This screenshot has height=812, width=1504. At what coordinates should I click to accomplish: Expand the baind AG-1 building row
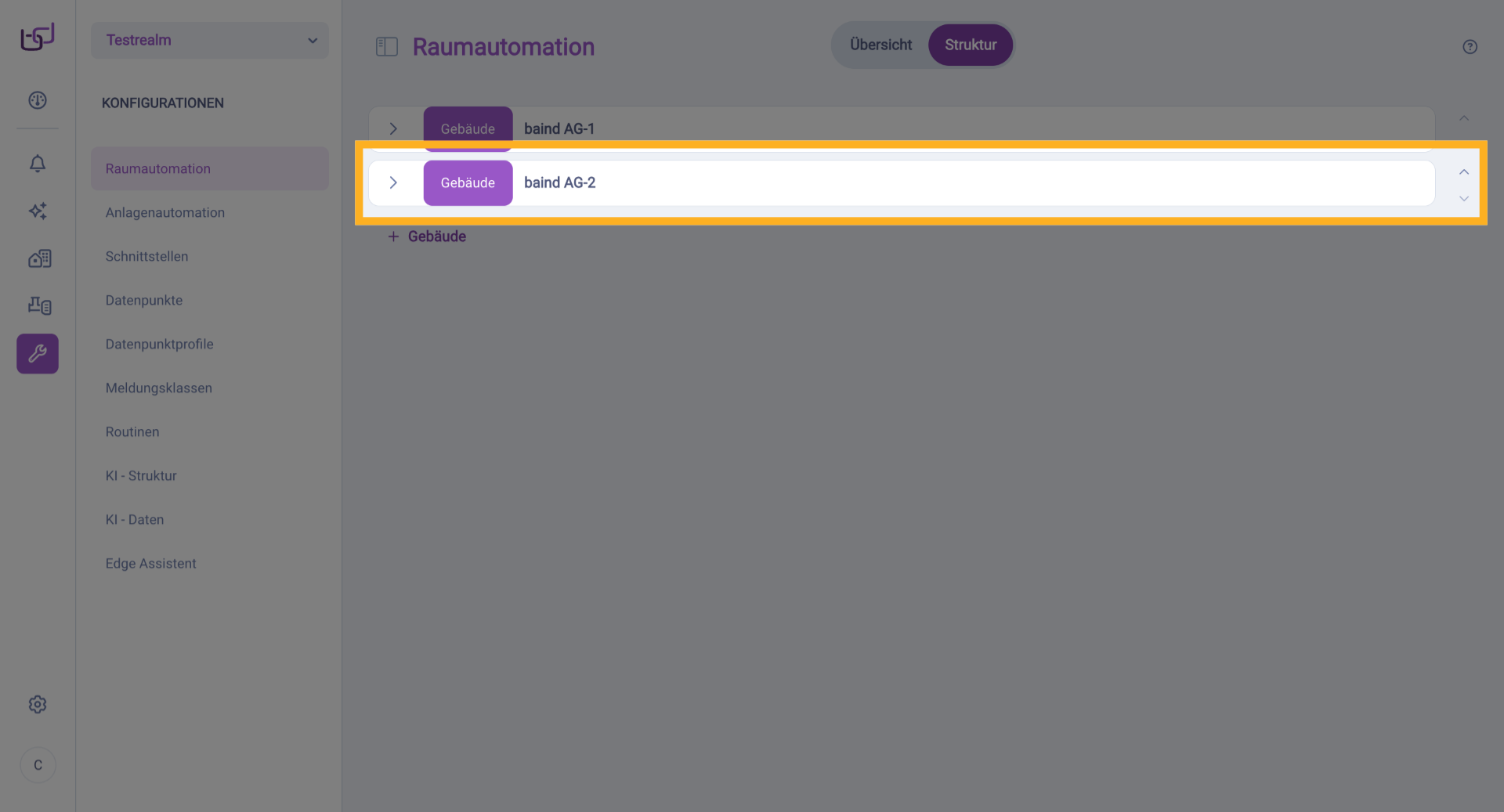pyautogui.click(x=393, y=128)
